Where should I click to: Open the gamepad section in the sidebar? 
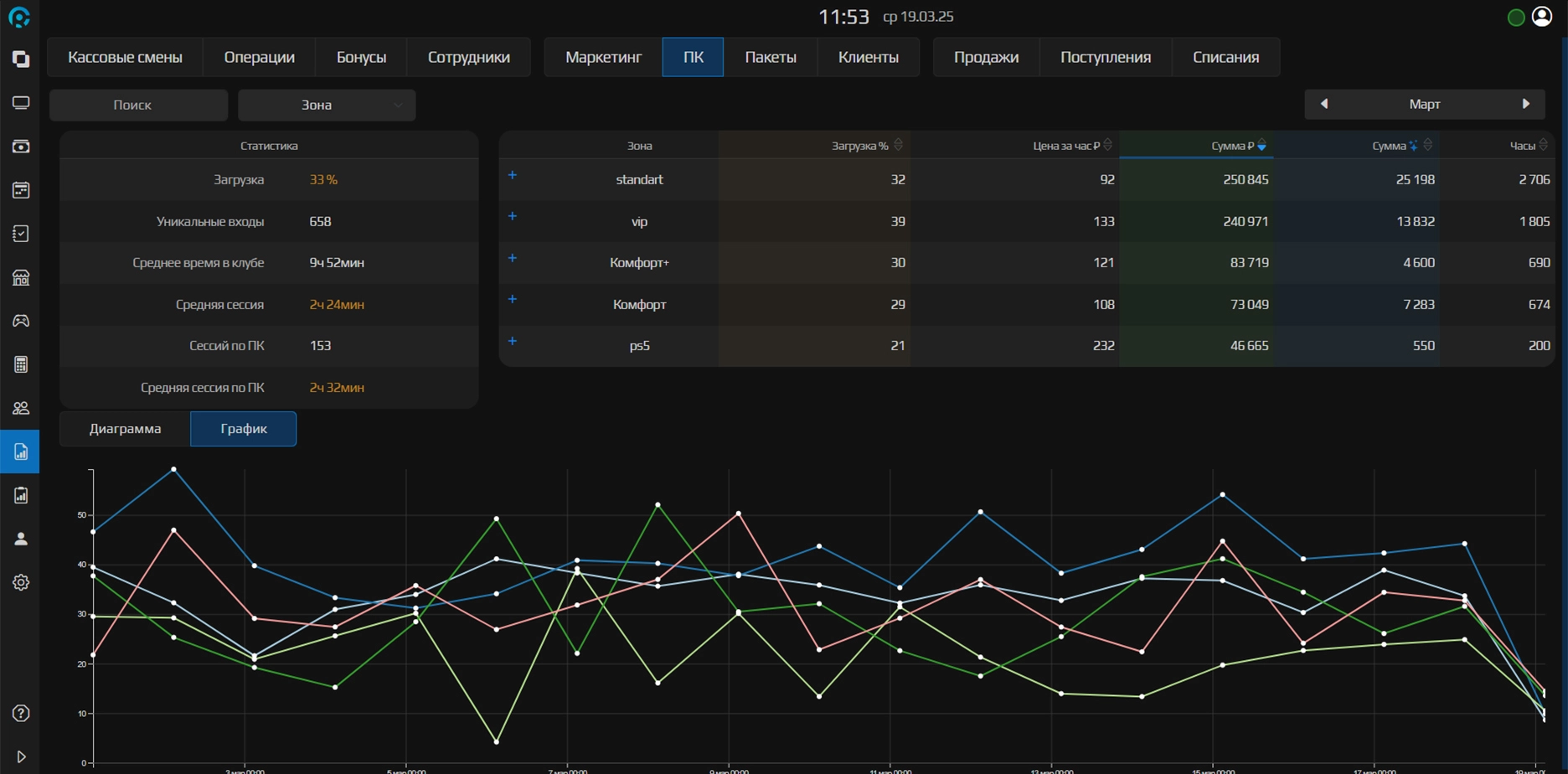(21, 321)
